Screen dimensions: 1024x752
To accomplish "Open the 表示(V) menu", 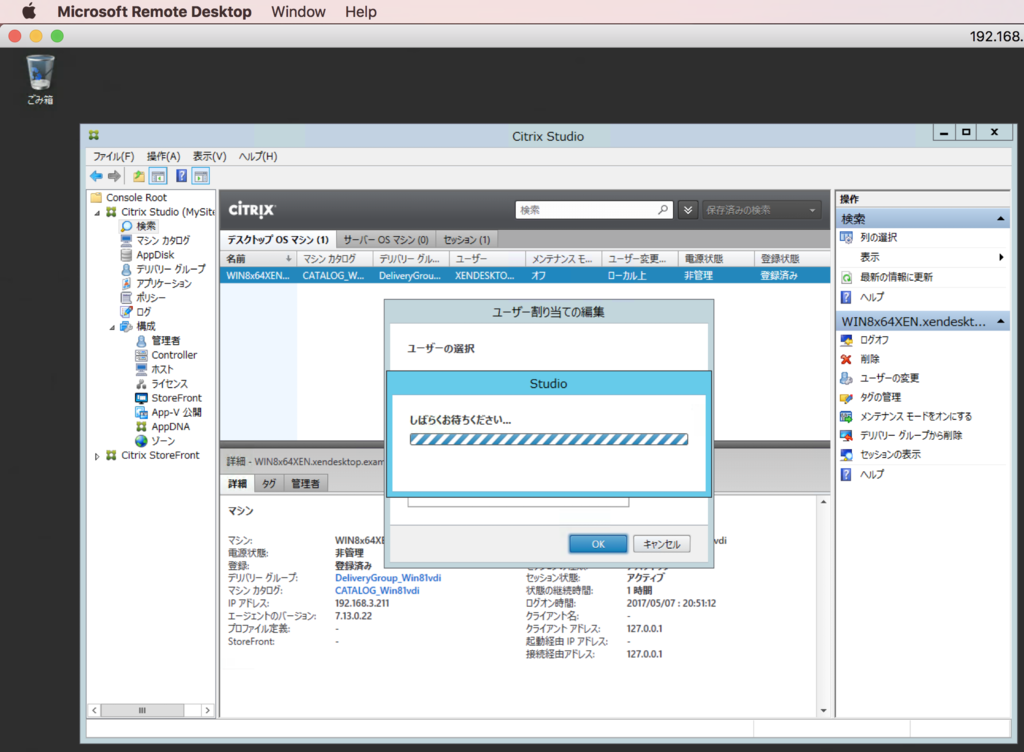I will pyautogui.click(x=209, y=157).
